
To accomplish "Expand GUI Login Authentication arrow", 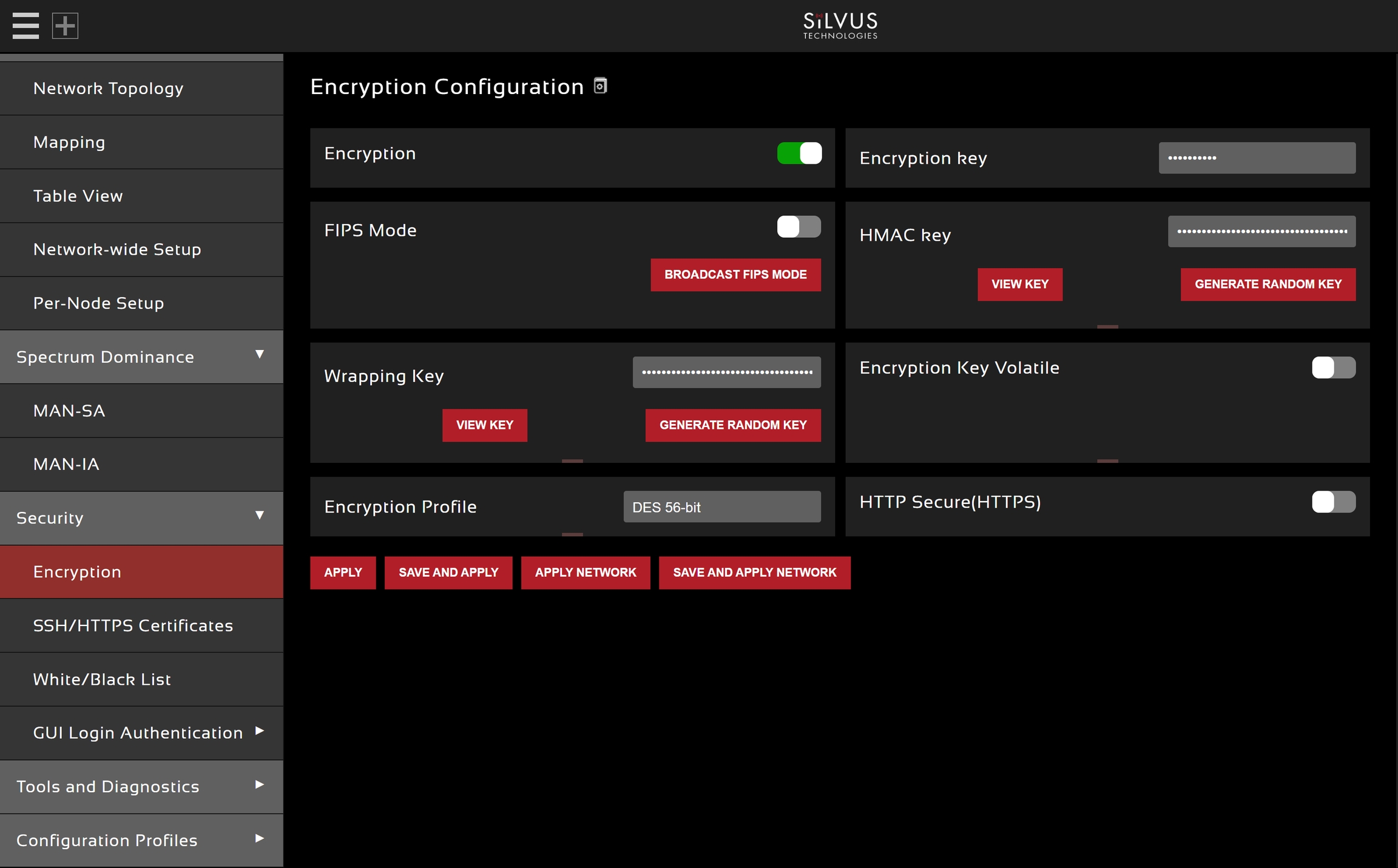I will (260, 731).
